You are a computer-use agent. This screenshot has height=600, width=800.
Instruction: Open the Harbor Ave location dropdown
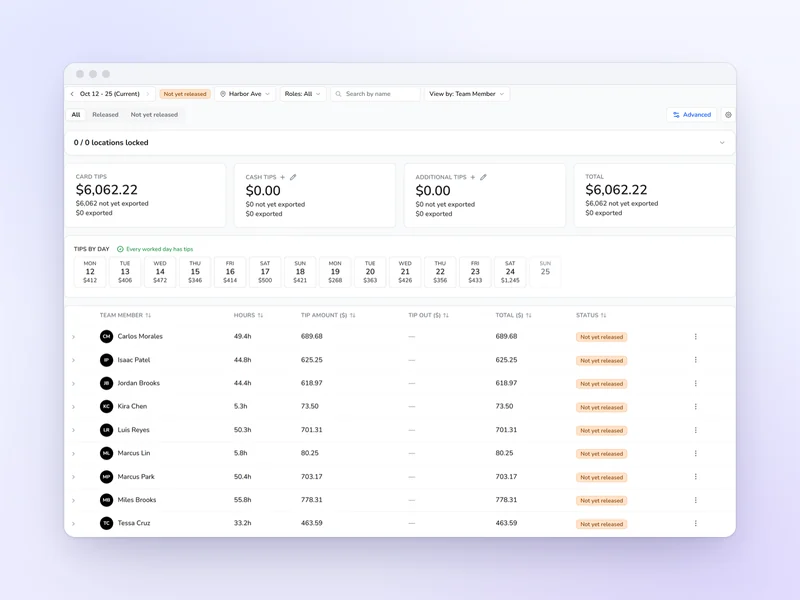pyautogui.click(x=245, y=94)
